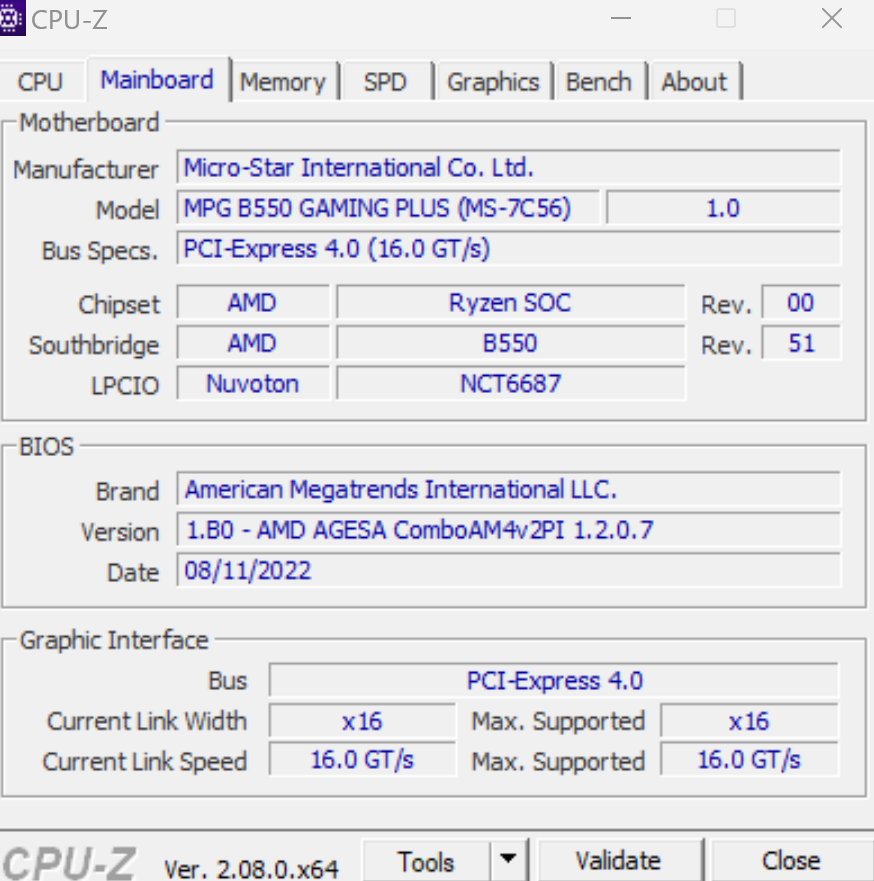The width and height of the screenshot is (874, 881).
Task: Click the Southbridge Rev. value 51
Action: (800, 343)
